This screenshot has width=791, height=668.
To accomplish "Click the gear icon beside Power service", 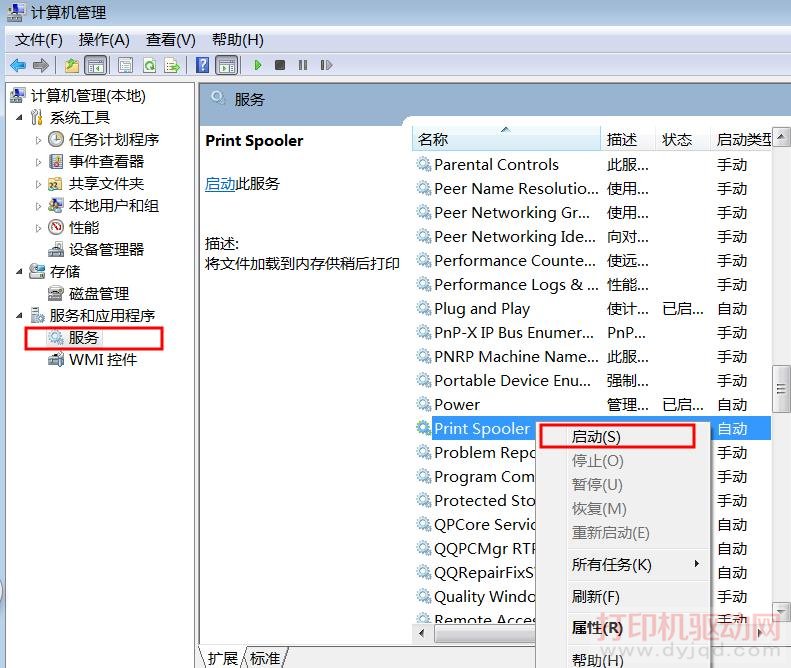I will (x=423, y=404).
